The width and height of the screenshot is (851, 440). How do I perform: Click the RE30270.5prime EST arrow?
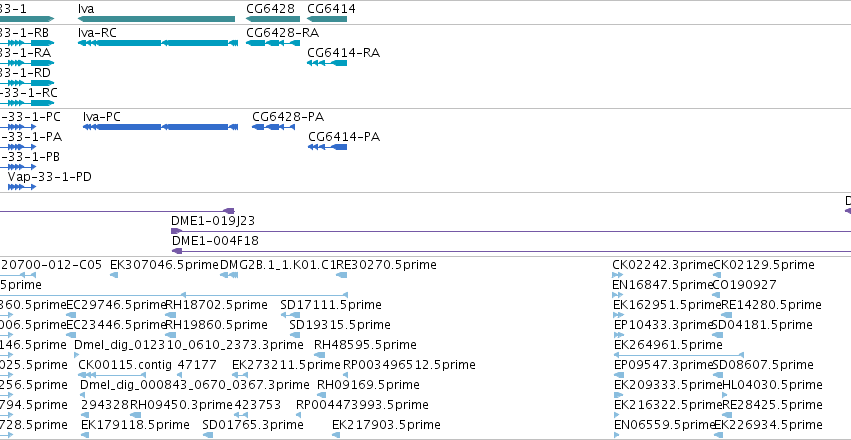[341, 275]
